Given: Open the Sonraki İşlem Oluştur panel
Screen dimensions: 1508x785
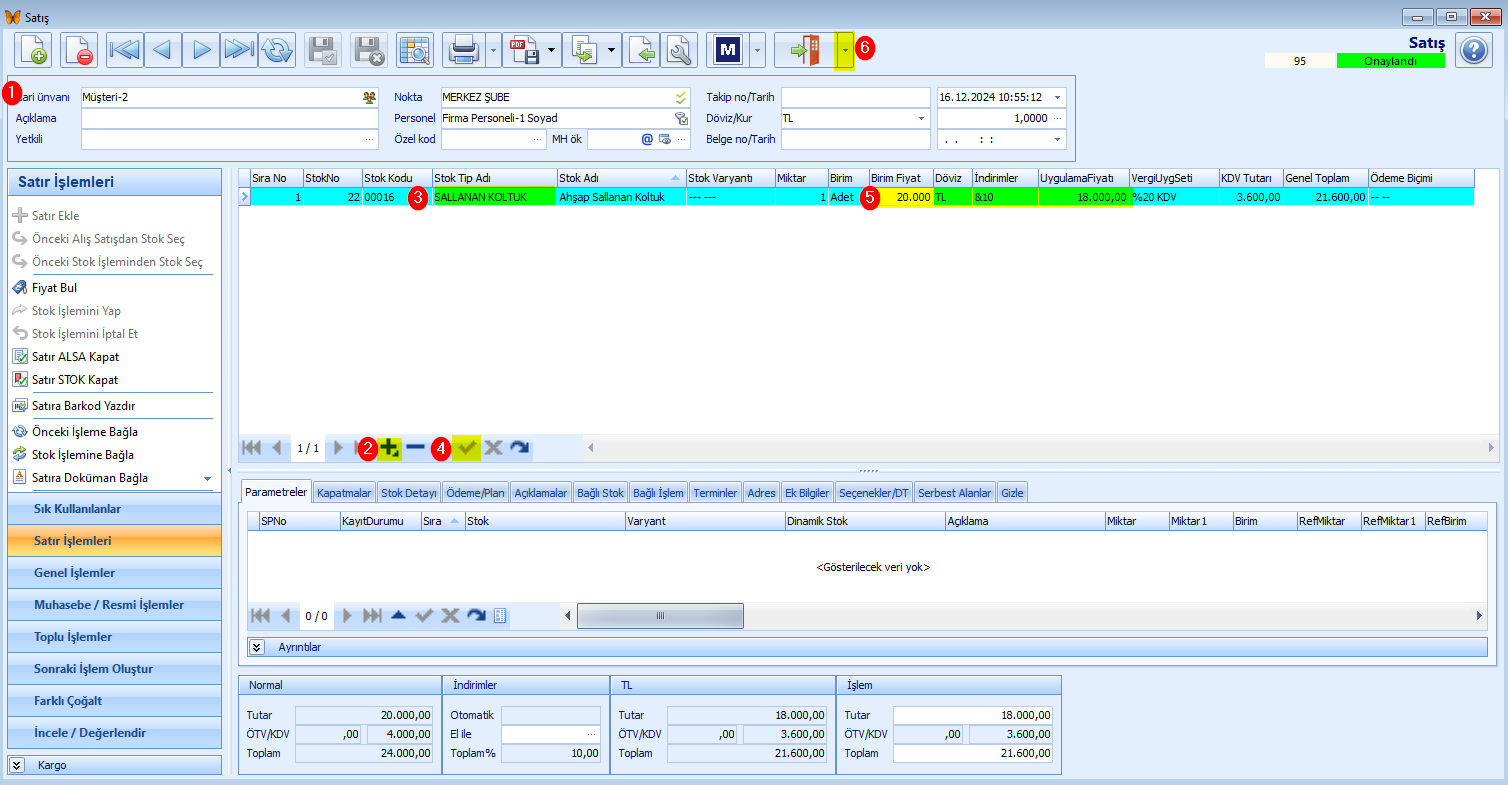Looking at the screenshot, I should pyautogui.click(x=114, y=669).
